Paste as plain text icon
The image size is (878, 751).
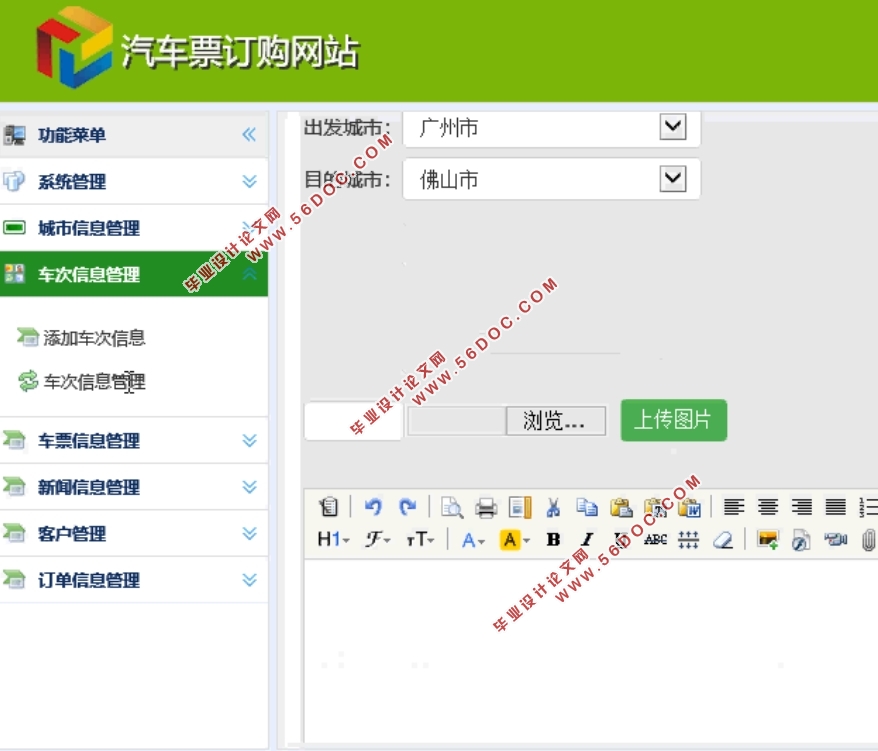655,507
